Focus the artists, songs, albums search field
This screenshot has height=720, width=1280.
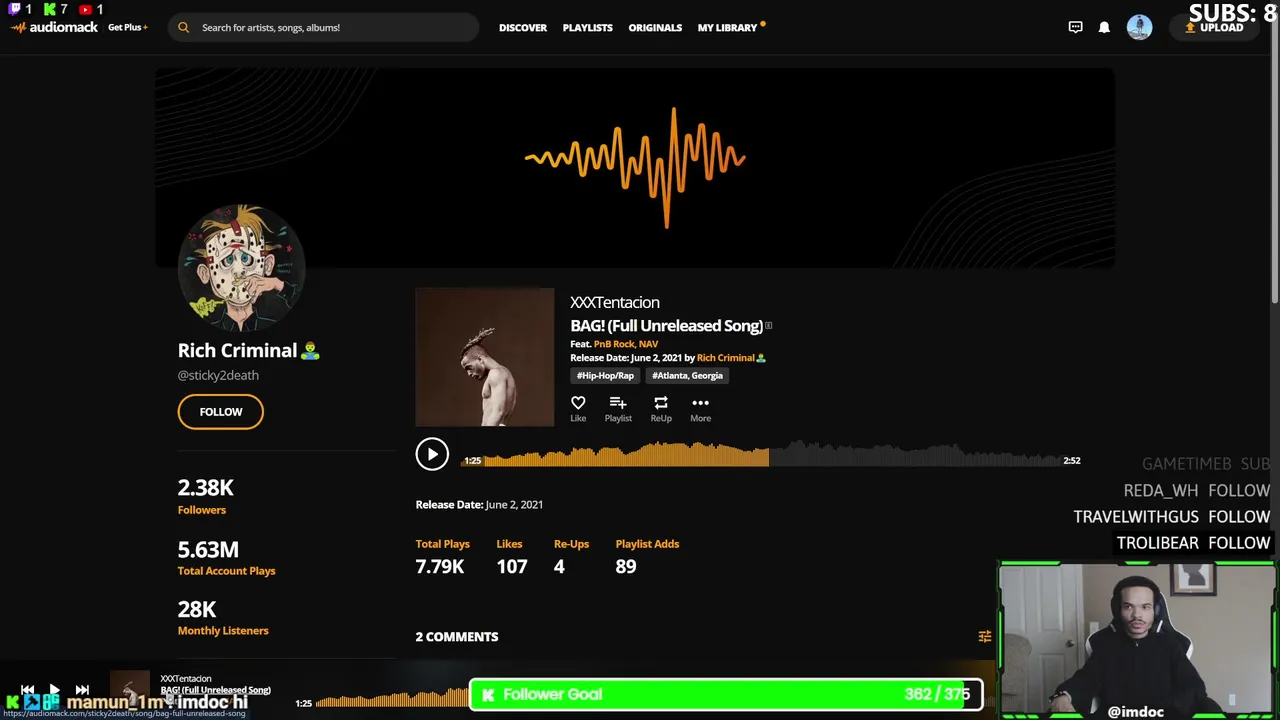point(325,28)
